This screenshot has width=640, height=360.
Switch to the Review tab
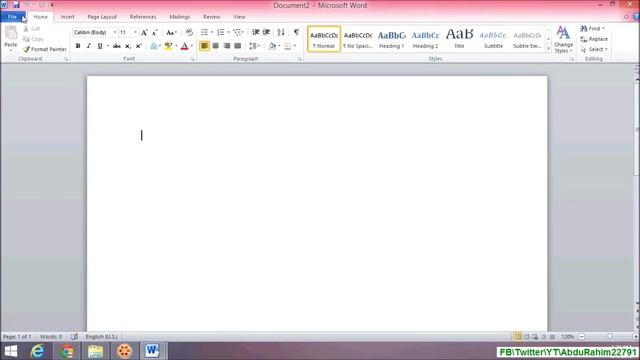pyautogui.click(x=211, y=17)
